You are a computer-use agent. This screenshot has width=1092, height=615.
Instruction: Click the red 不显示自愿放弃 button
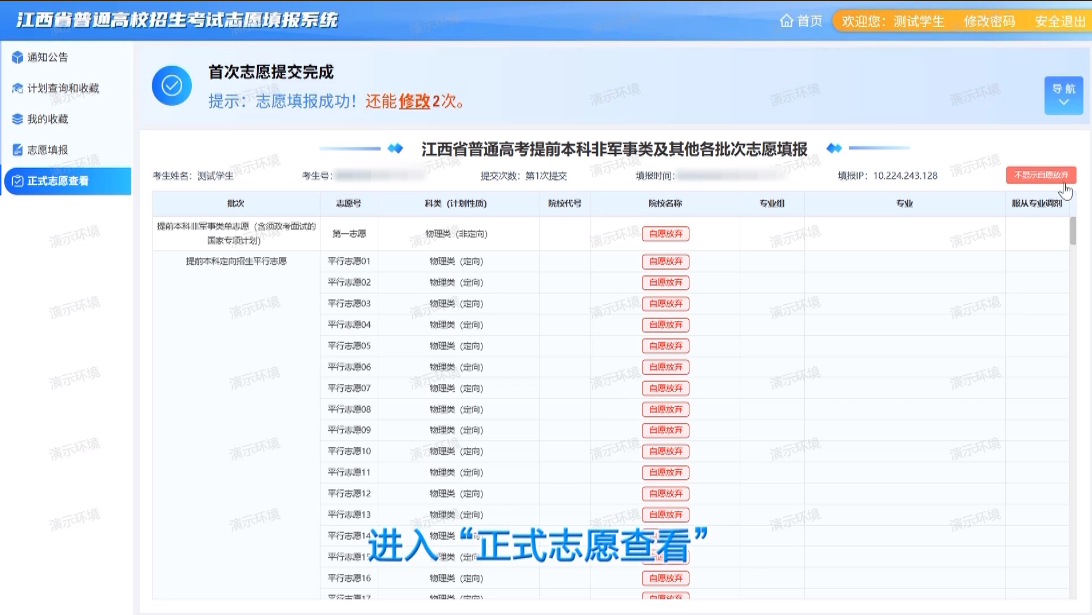pos(1040,175)
